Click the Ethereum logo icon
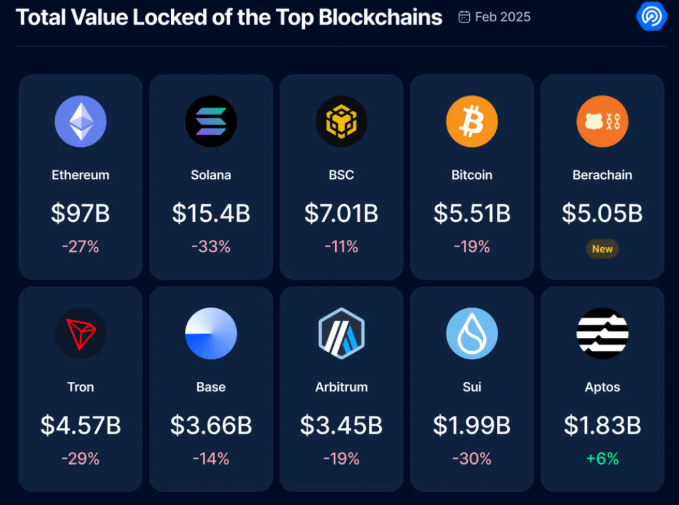679x505 pixels. coord(80,122)
